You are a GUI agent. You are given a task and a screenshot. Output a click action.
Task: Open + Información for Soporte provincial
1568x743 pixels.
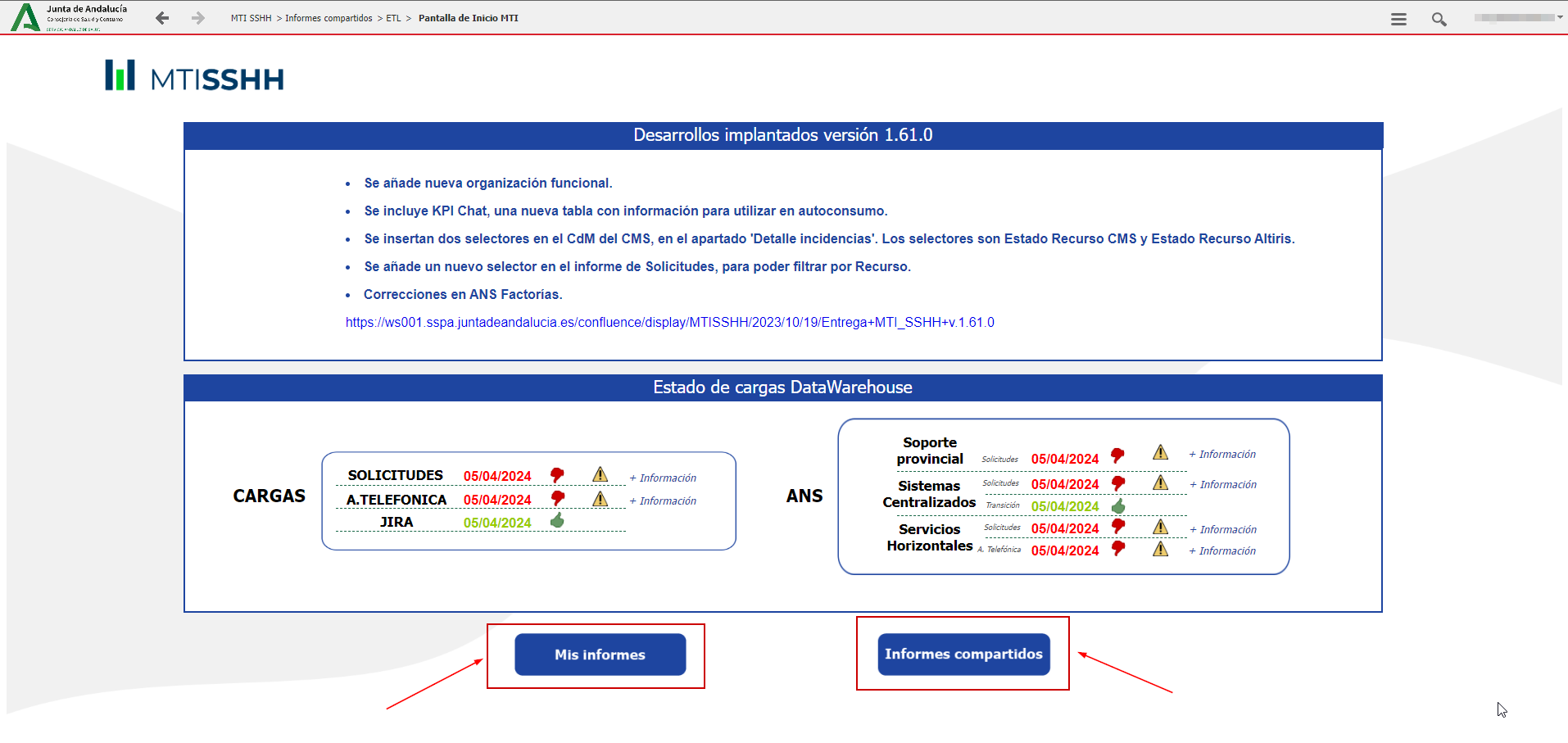[1222, 455]
